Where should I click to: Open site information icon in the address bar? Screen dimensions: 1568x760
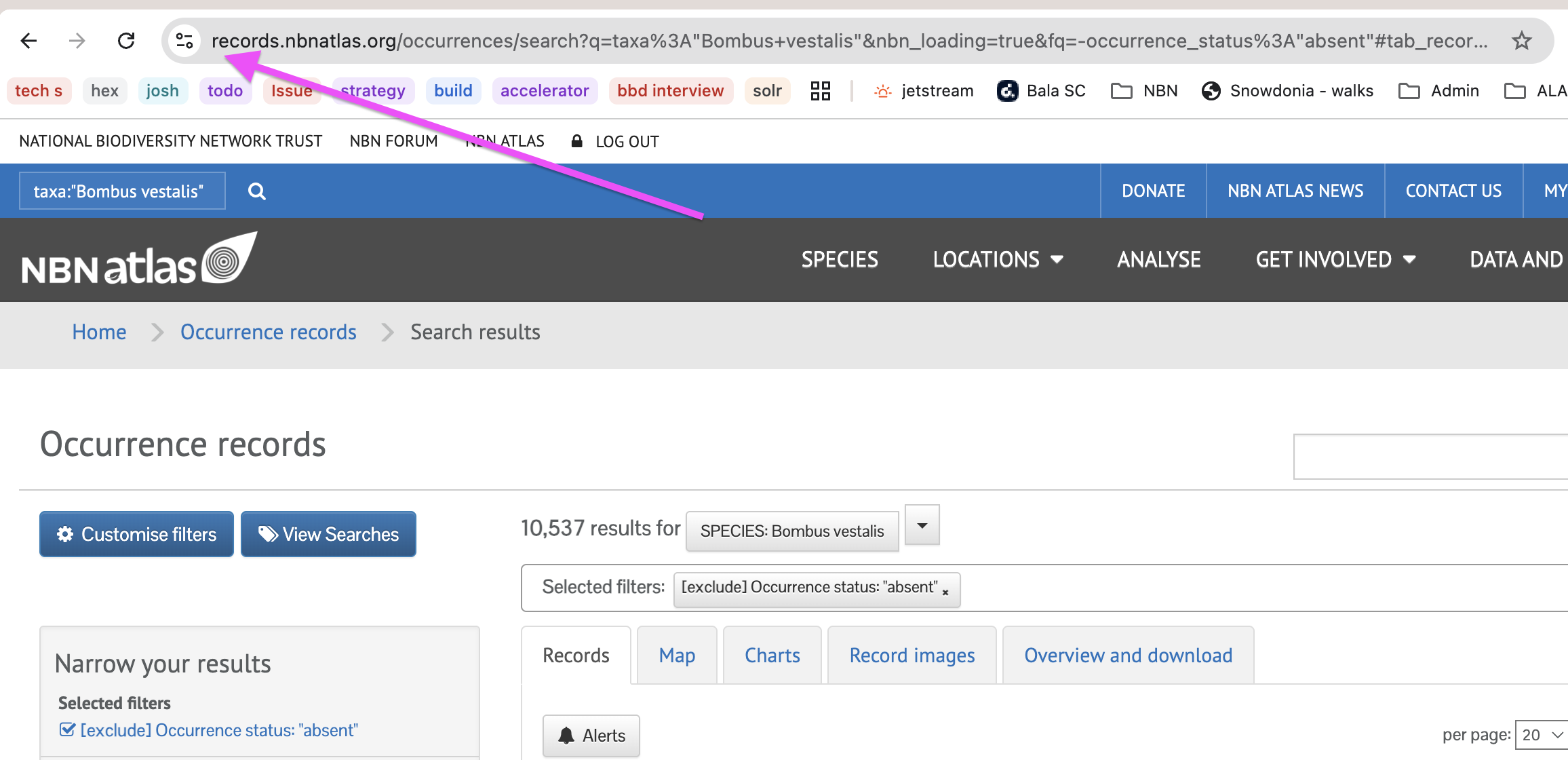pyautogui.click(x=184, y=40)
